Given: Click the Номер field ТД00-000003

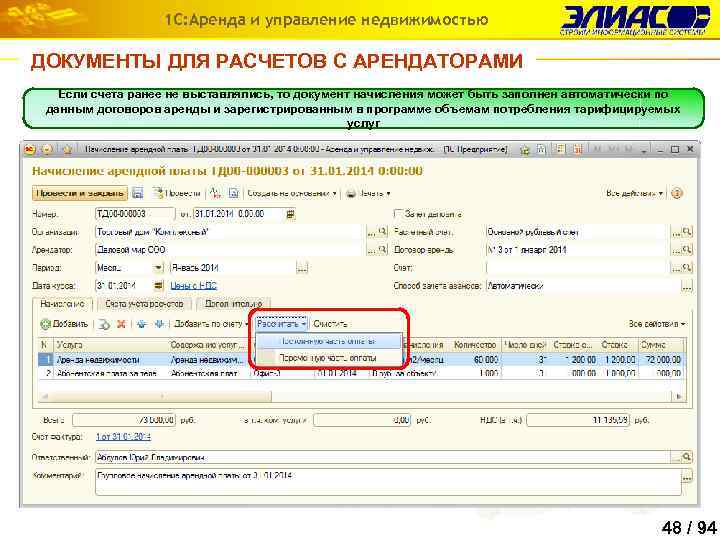Looking at the screenshot, I should tap(135, 214).
